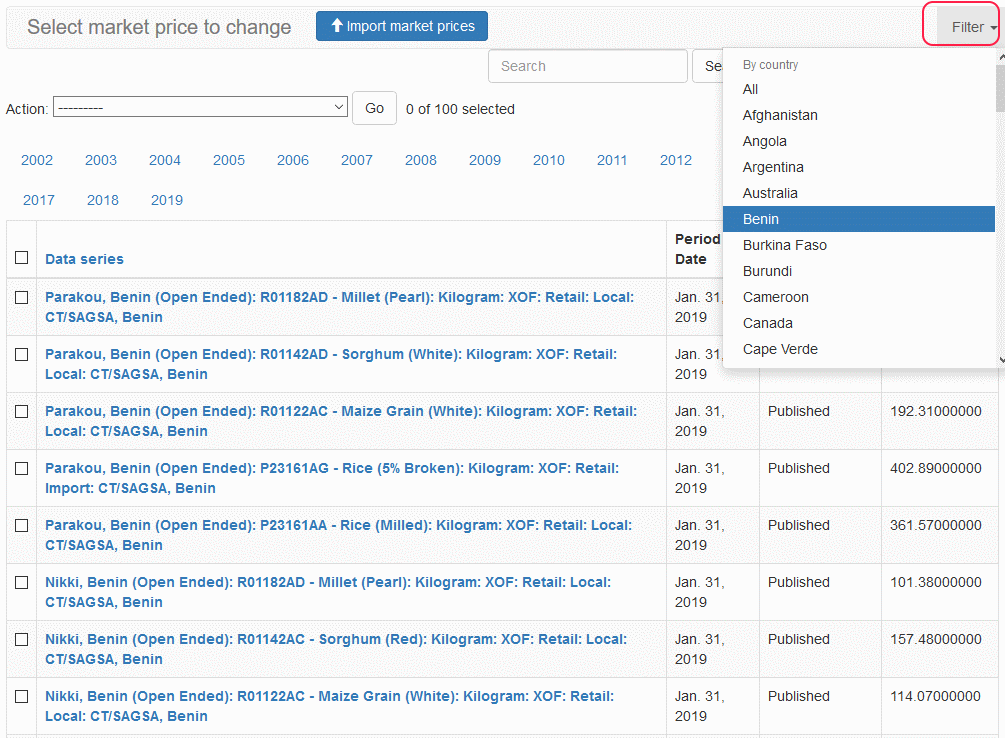
Task: Open year 2010 date filter
Action: coord(549,160)
